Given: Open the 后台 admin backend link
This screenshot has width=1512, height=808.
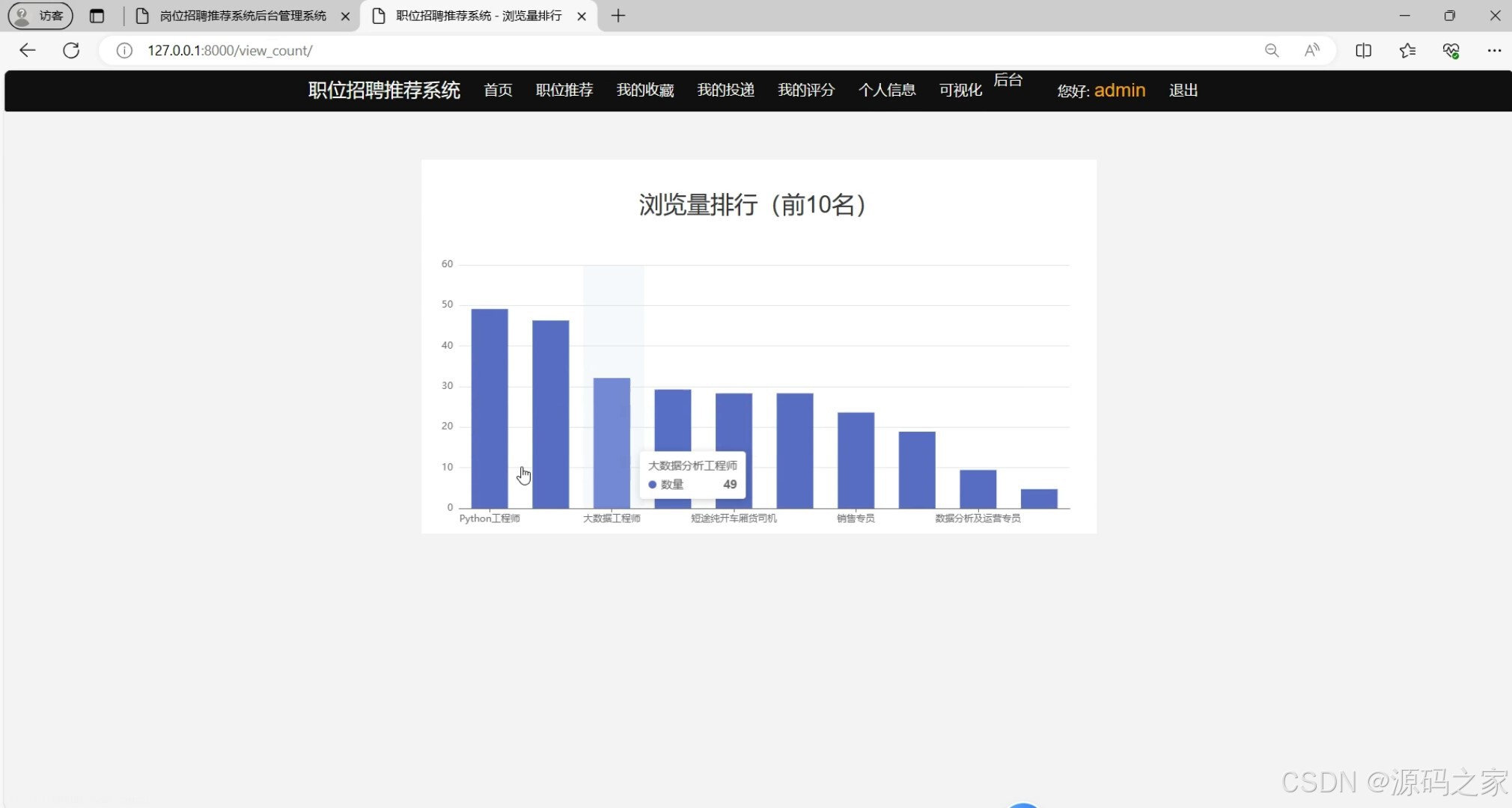Looking at the screenshot, I should (1007, 80).
